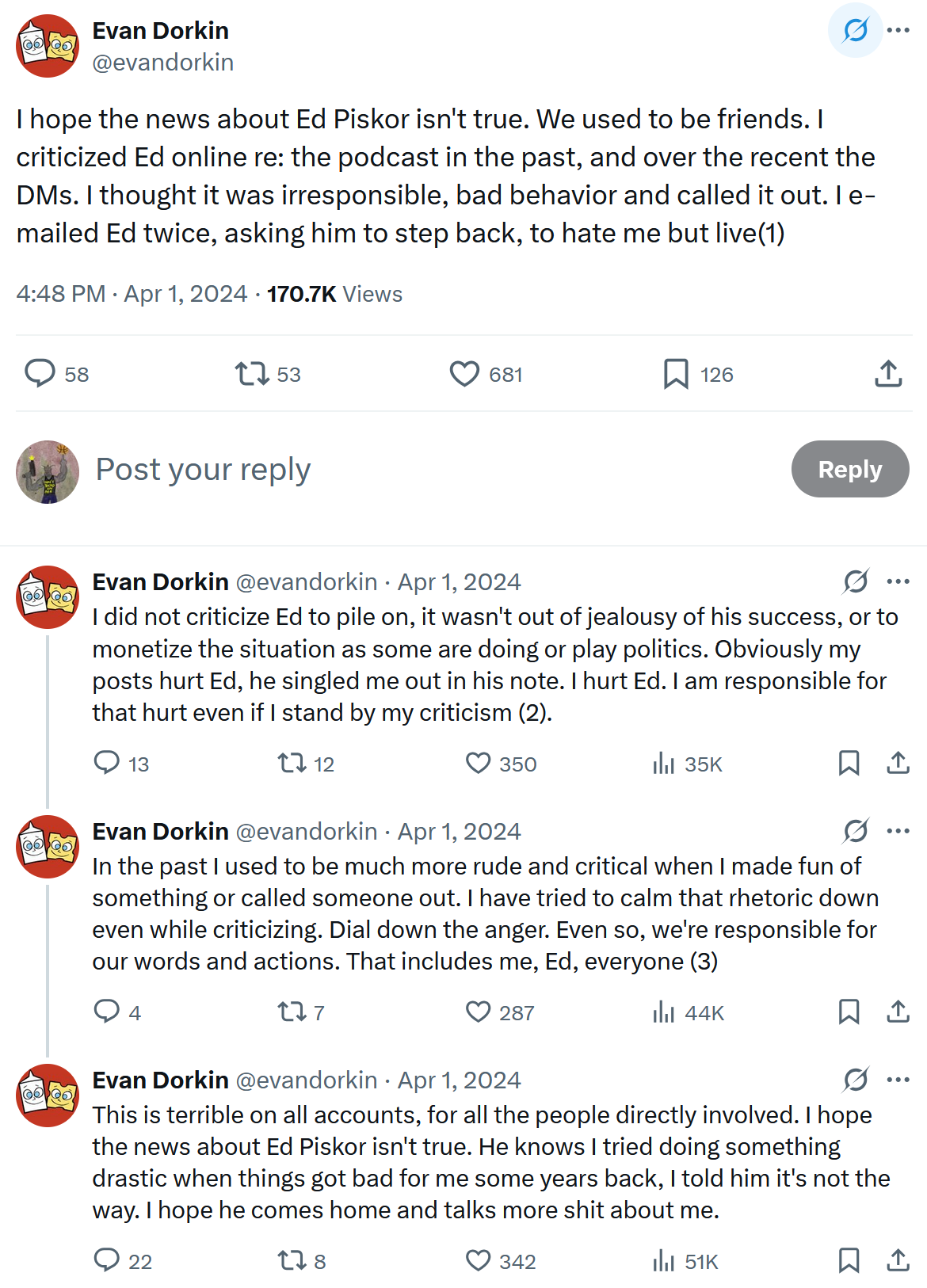Bookmark the reply with 44K views
This screenshot has width=927, height=1288.
pos(849,1012)
